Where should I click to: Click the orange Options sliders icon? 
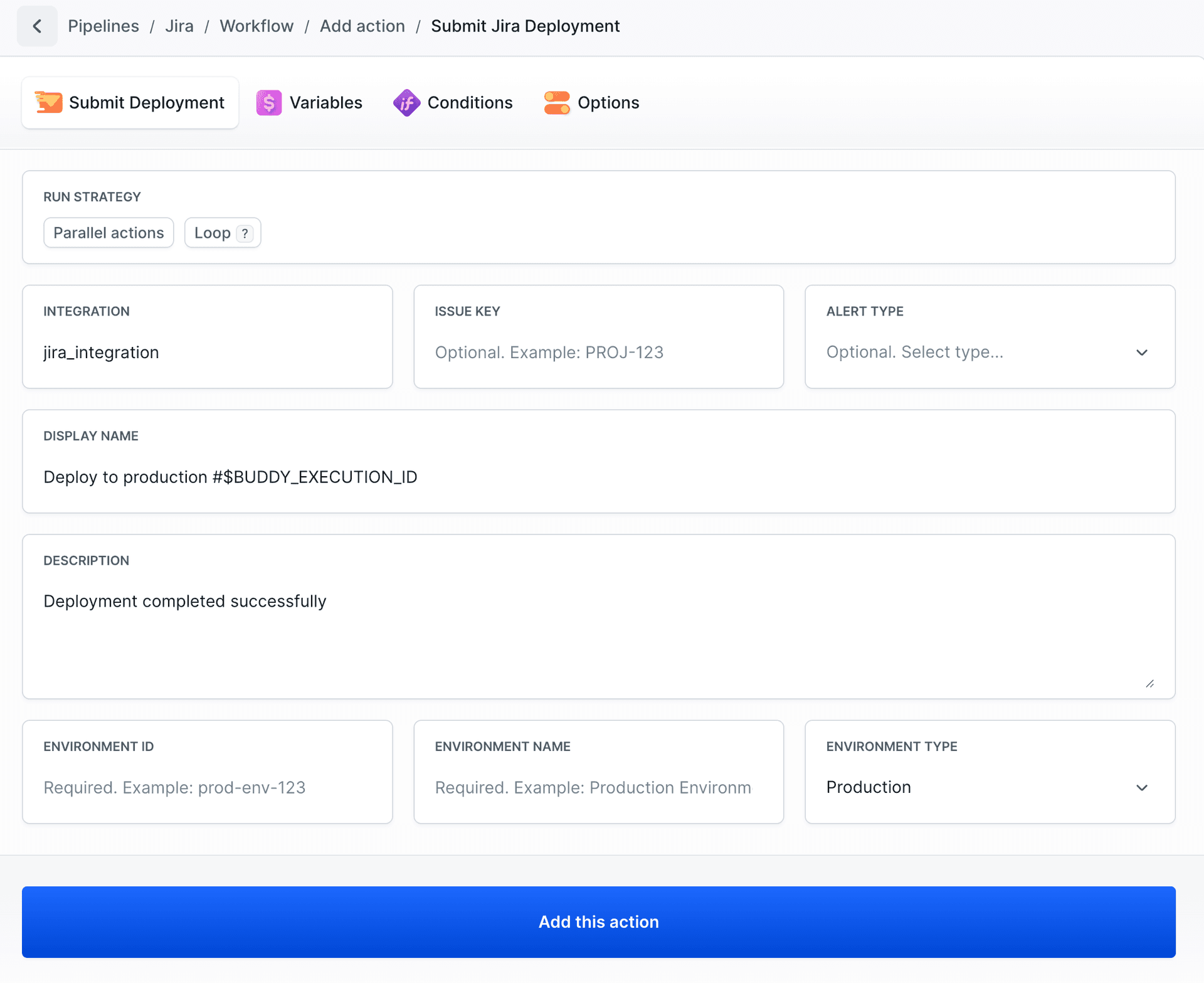[557, 102]
